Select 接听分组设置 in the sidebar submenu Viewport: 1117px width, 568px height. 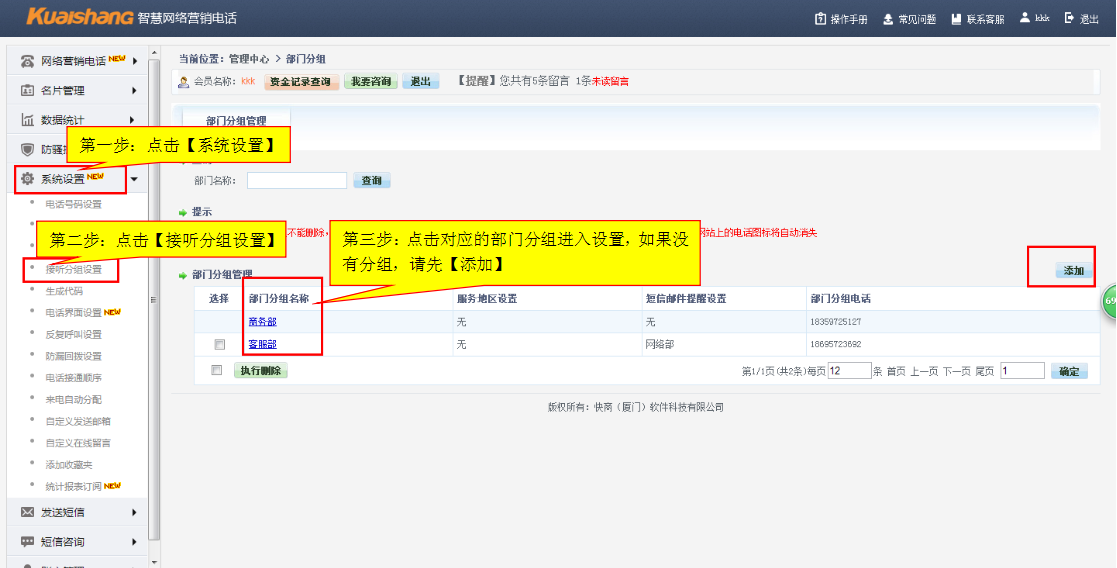[74, 269]
